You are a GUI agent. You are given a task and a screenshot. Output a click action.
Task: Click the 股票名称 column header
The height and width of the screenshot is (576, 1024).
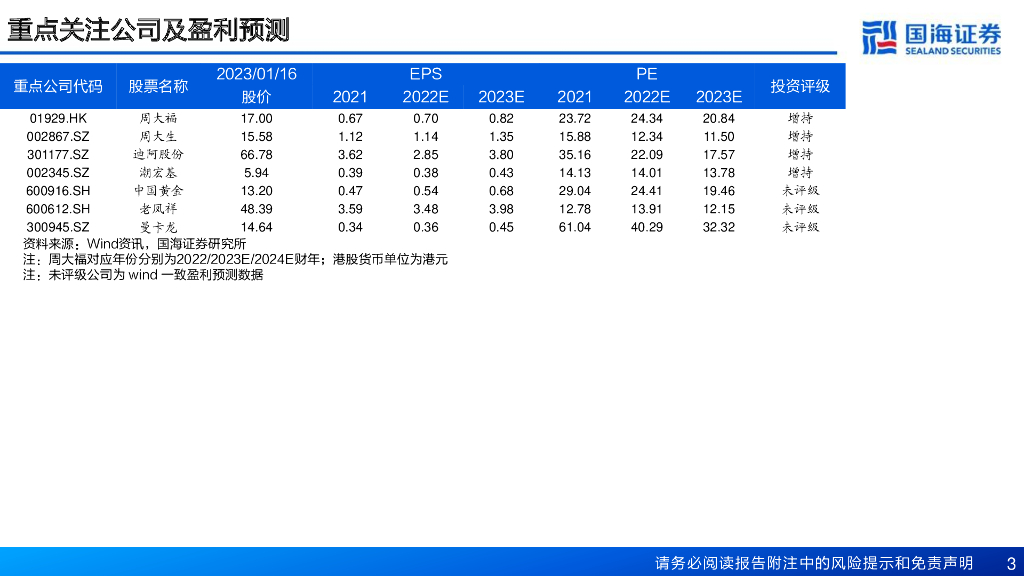click(x=158, y=86)
